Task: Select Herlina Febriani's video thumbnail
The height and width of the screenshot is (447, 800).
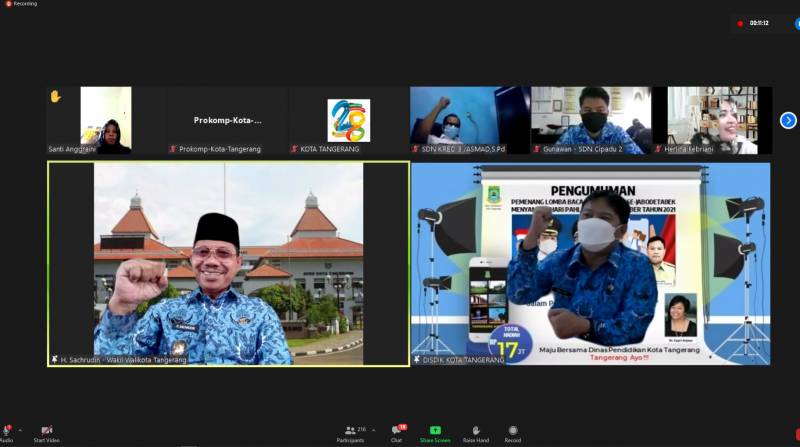Action: click(712, 120)
